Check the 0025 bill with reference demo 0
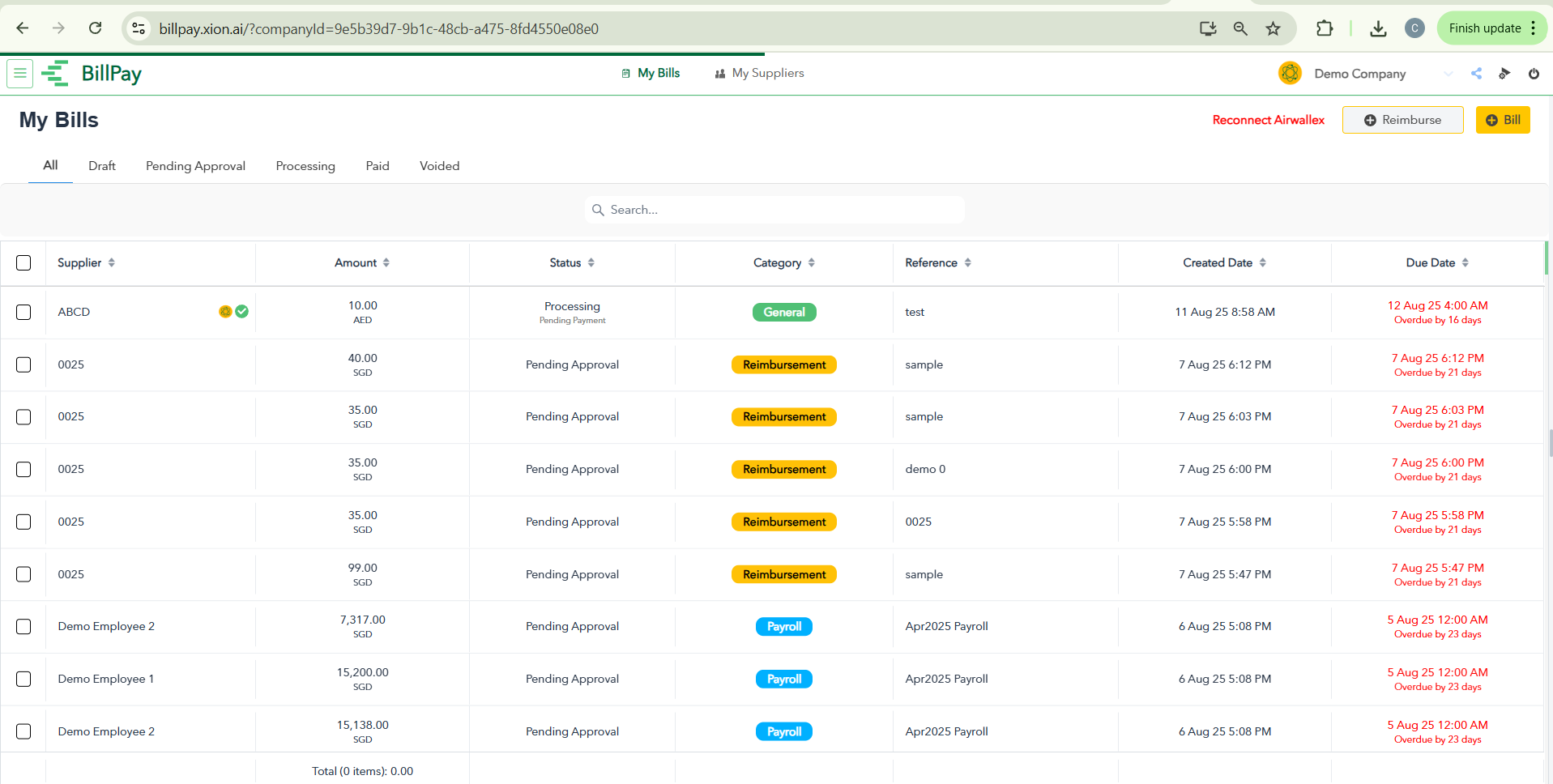 (x=23, y=469)
